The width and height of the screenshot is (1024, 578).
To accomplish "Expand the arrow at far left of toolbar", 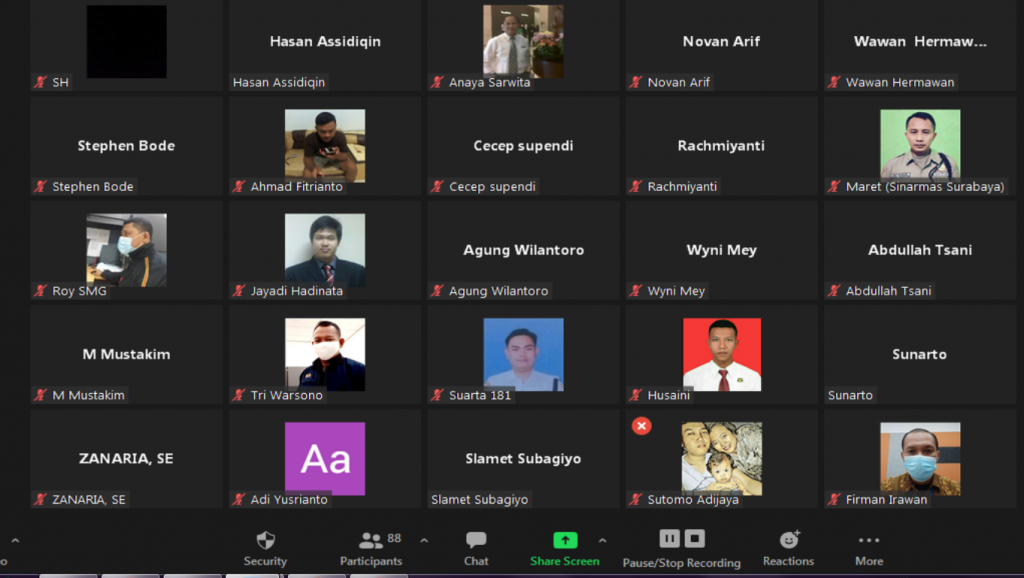I will point(15,540).
